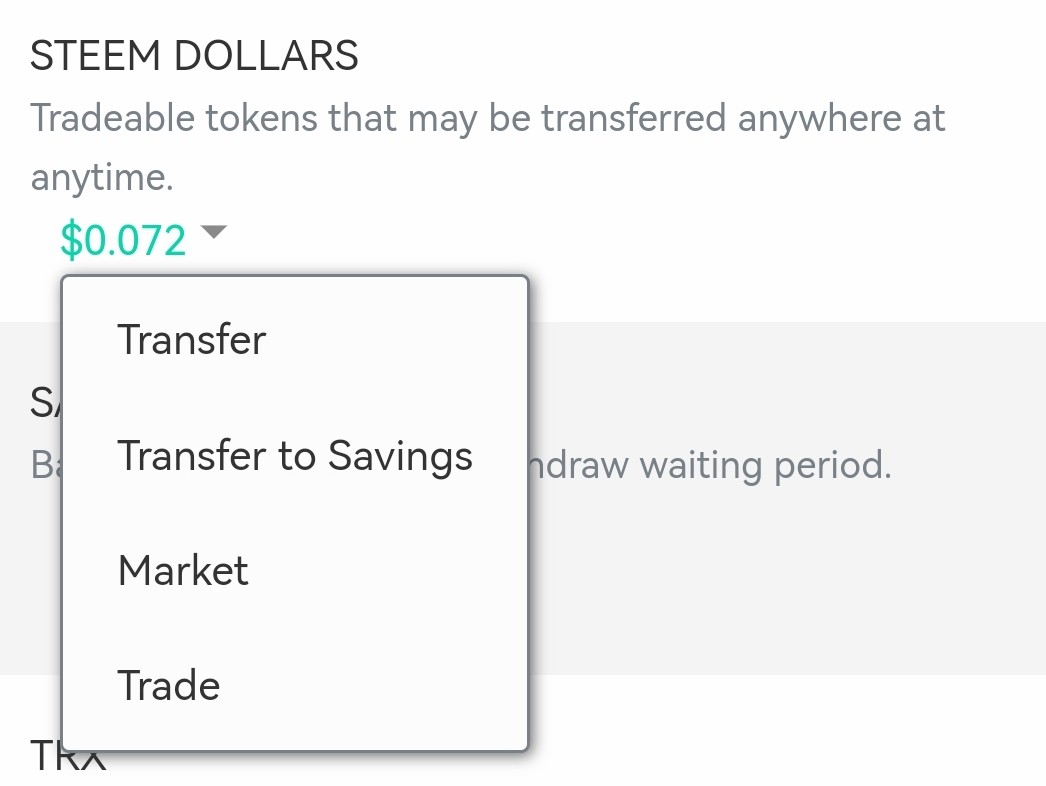Select the Trade menu entry
This screenshot has height=786, width=1046.
[168, 686]
